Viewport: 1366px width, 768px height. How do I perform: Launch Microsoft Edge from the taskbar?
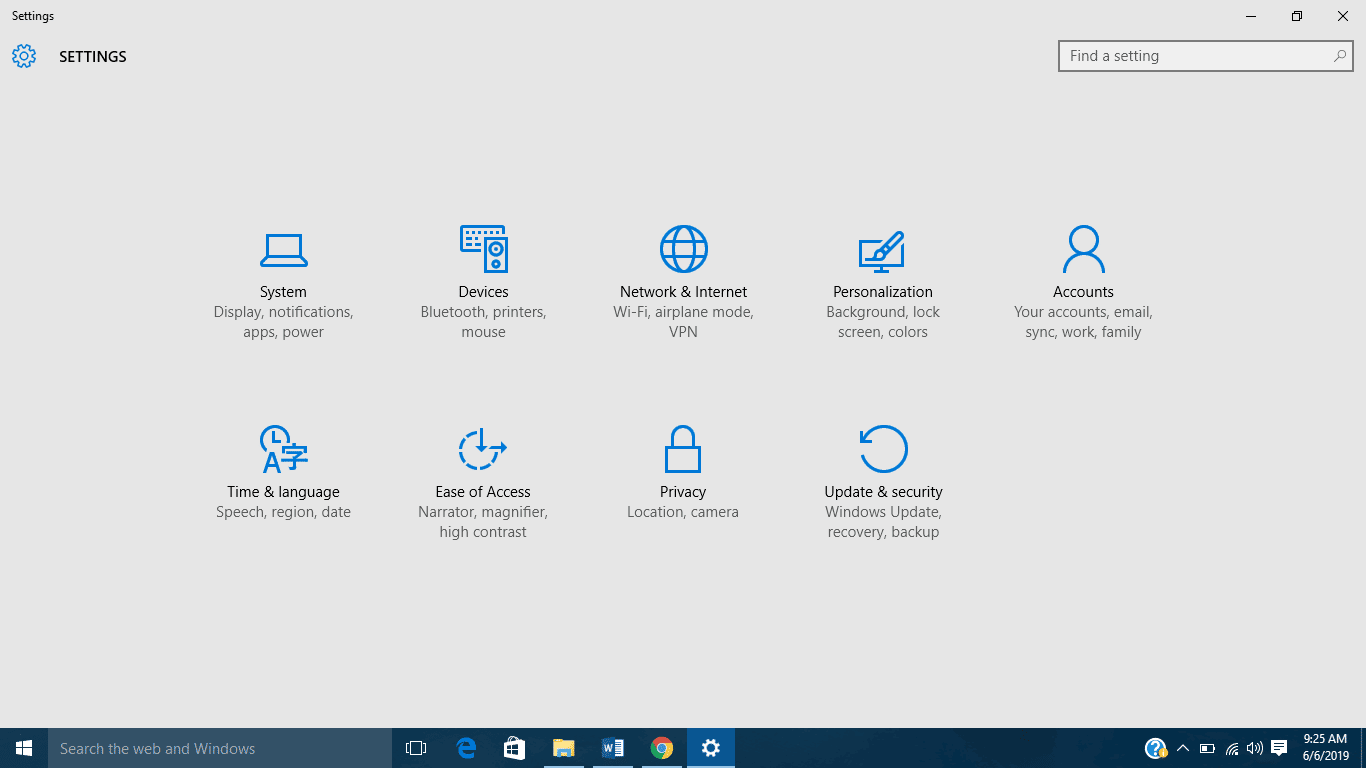coord(466,748)
